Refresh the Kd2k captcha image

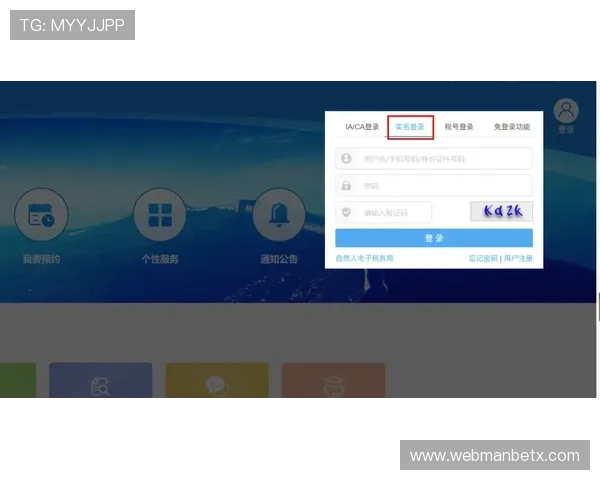click(501, 212)
